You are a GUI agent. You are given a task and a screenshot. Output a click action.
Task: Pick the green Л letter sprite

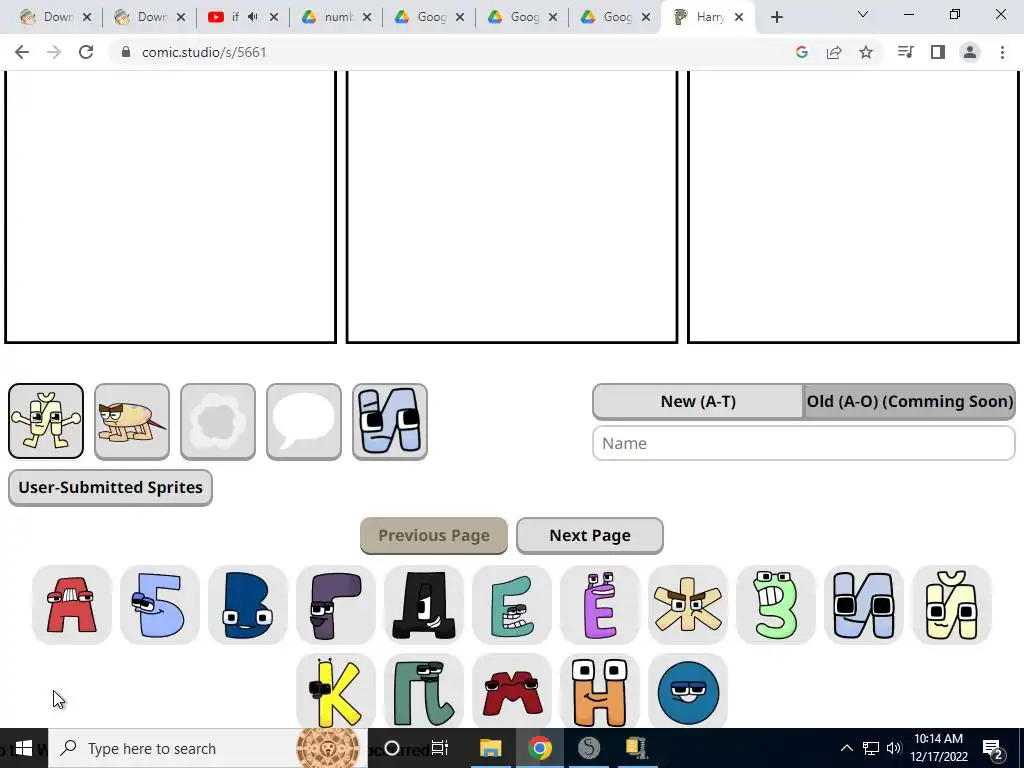[x=424, y=691]
